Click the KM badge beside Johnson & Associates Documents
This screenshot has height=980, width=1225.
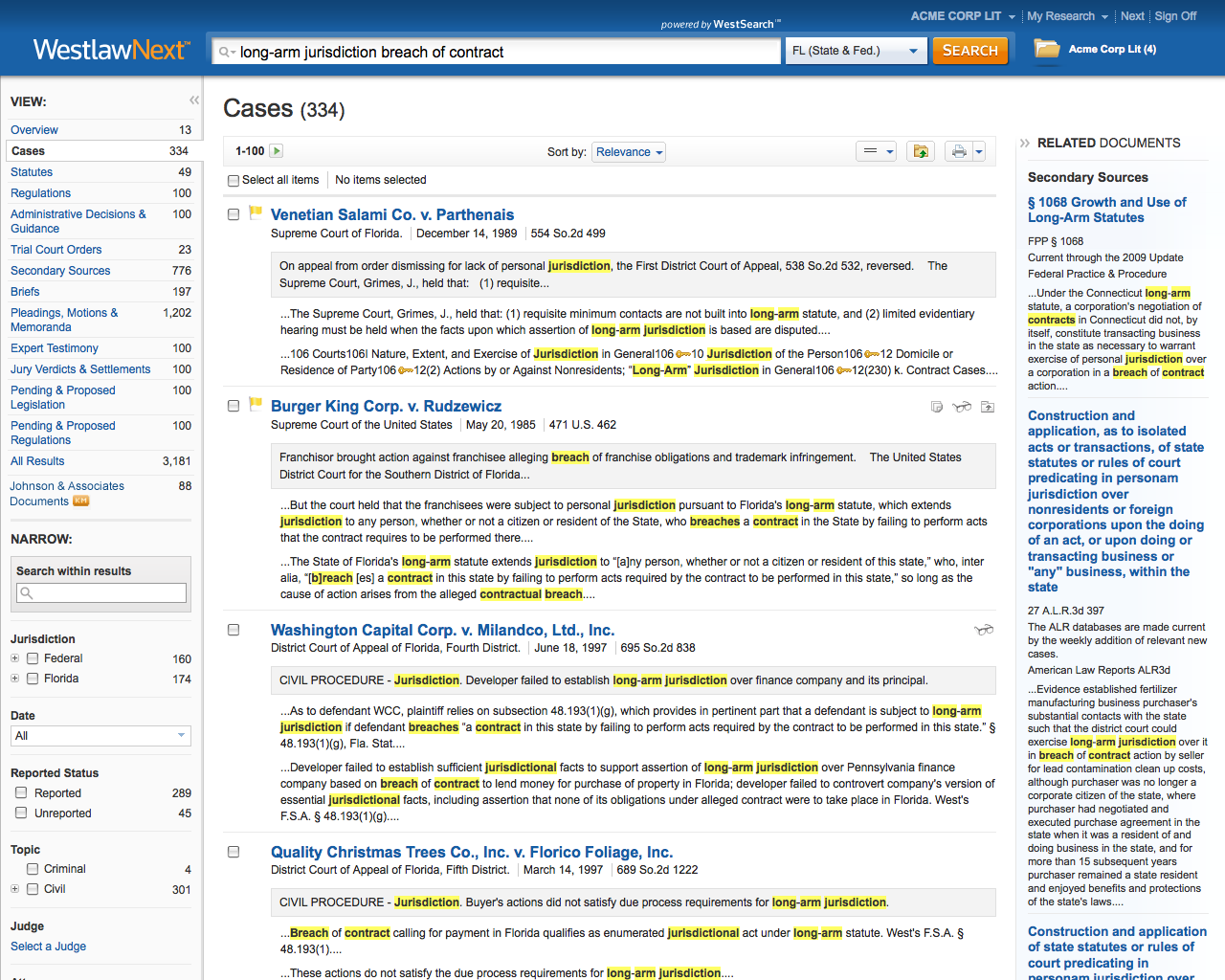(81, 501)
